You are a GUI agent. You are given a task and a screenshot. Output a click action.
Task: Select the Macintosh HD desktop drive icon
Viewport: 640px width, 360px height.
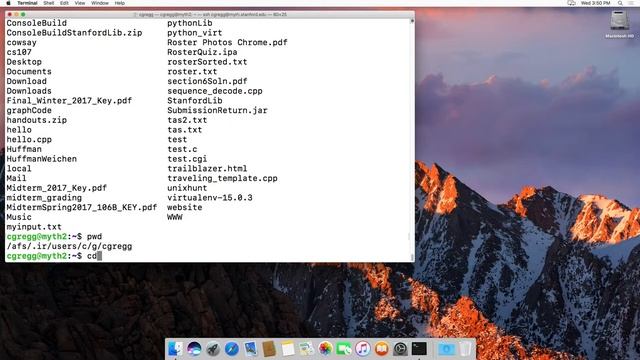620,20
